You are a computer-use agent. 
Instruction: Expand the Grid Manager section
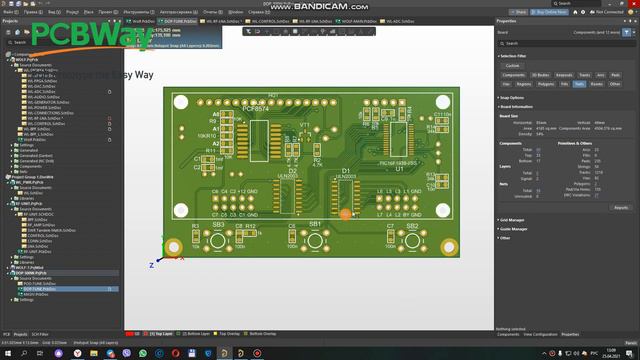tap(498, 220)
